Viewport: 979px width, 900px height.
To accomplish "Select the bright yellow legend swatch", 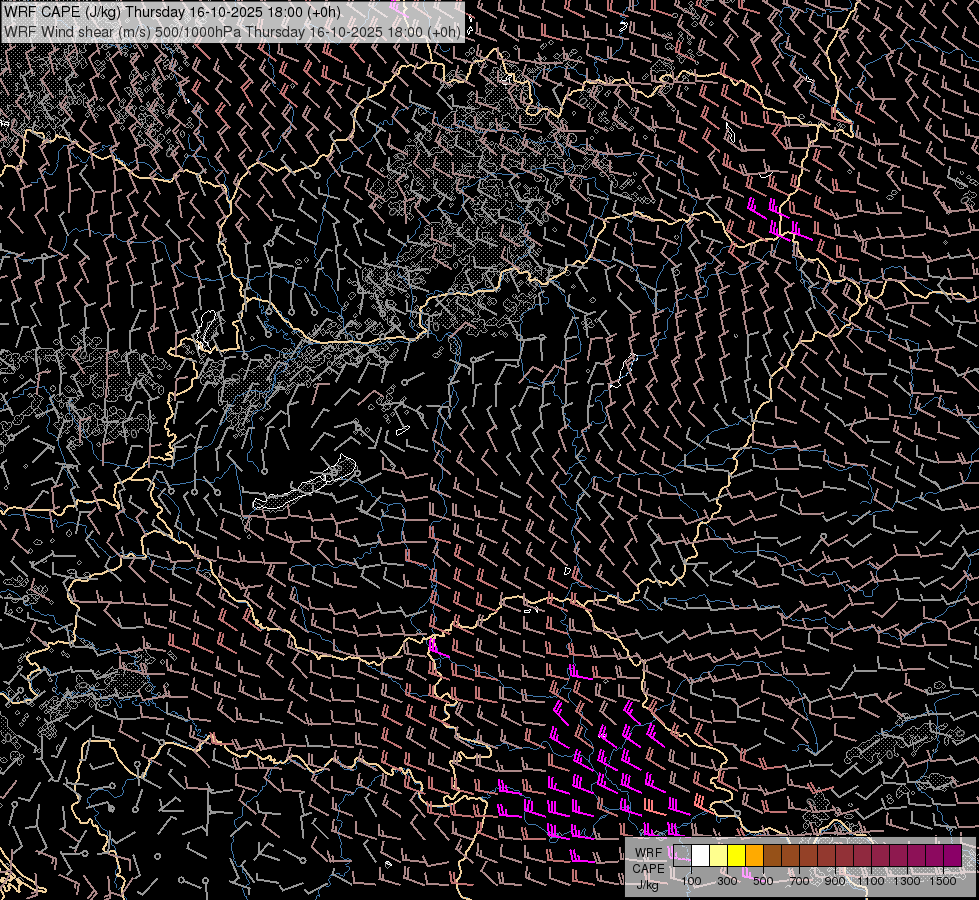I will [x=736, y=855].
